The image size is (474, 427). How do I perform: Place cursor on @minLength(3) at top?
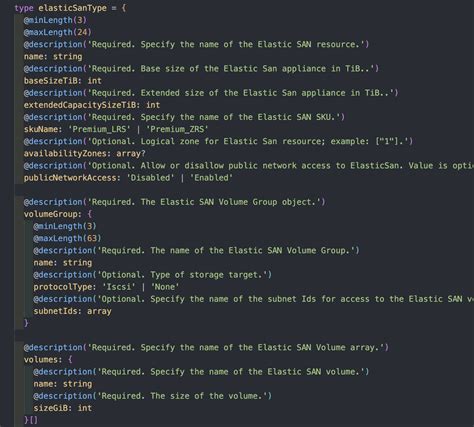pos(55,20)
